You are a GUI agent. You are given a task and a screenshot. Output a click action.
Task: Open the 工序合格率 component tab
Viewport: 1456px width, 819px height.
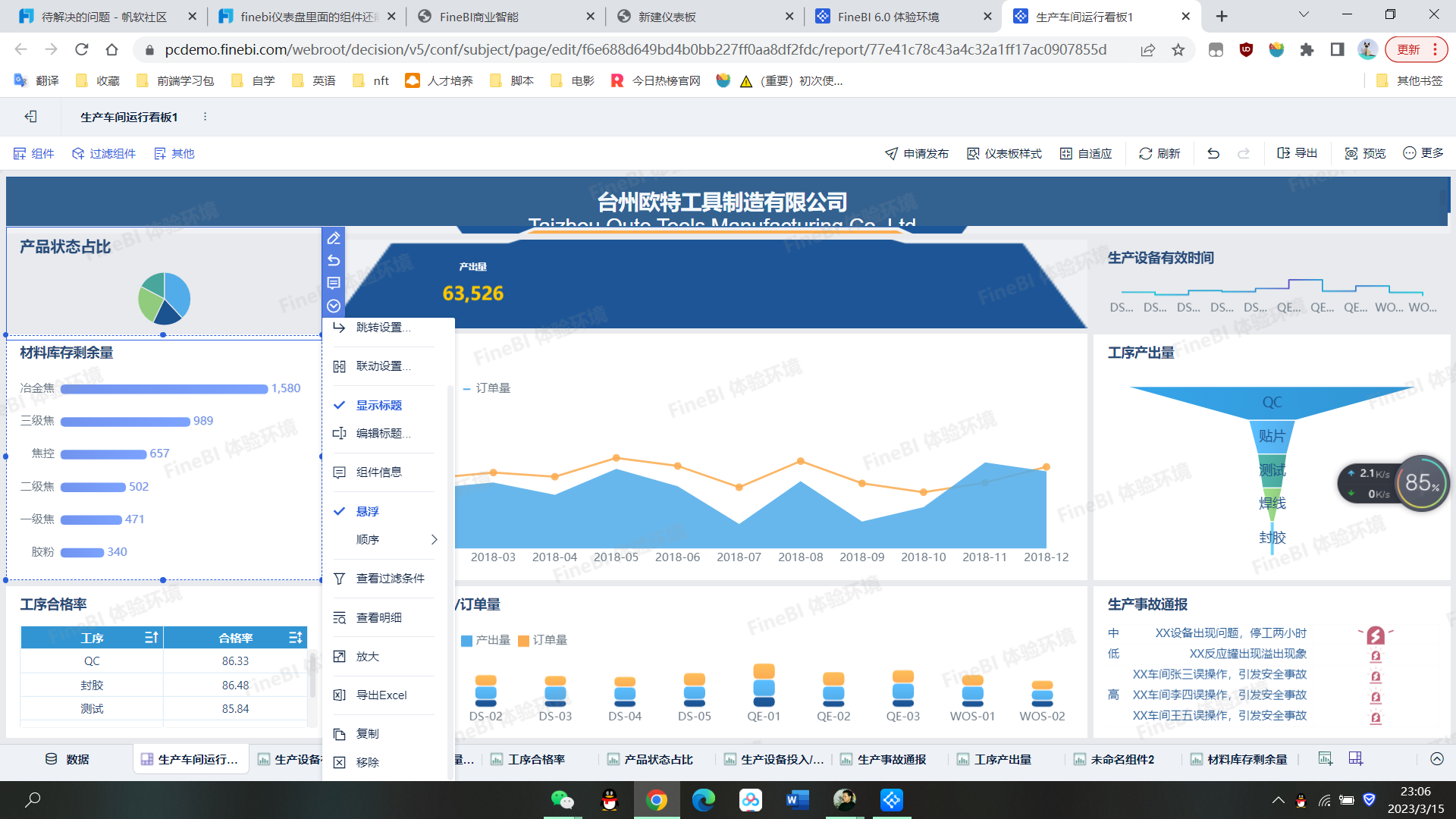point(528,759)
